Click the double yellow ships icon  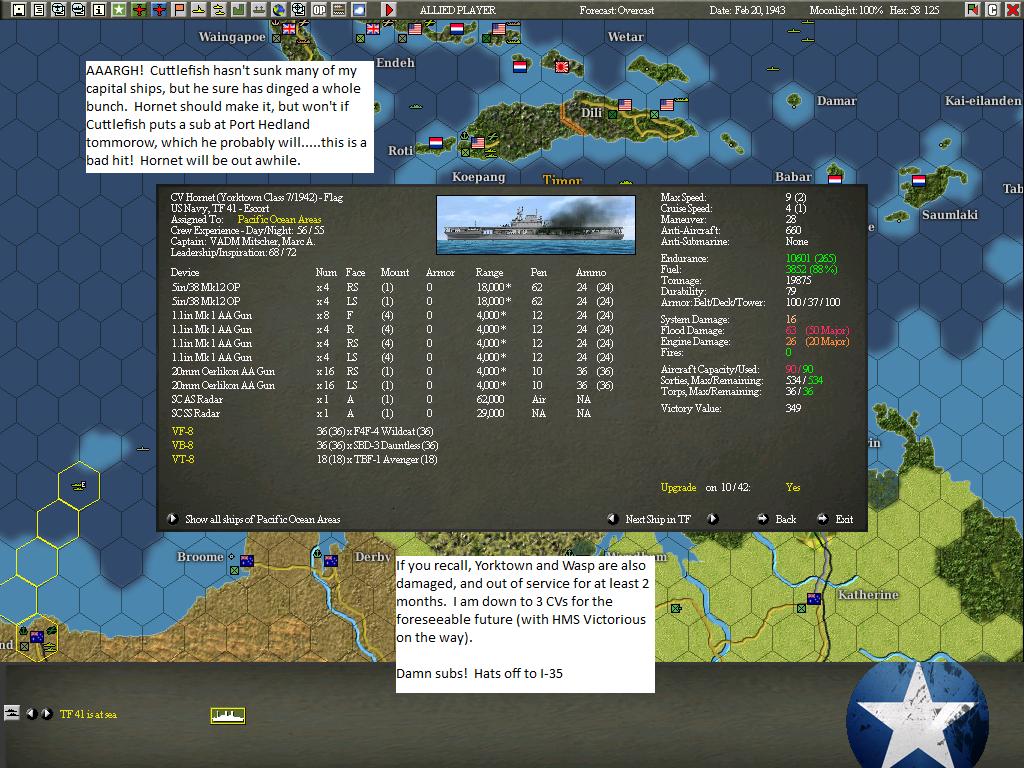point(219,10)
